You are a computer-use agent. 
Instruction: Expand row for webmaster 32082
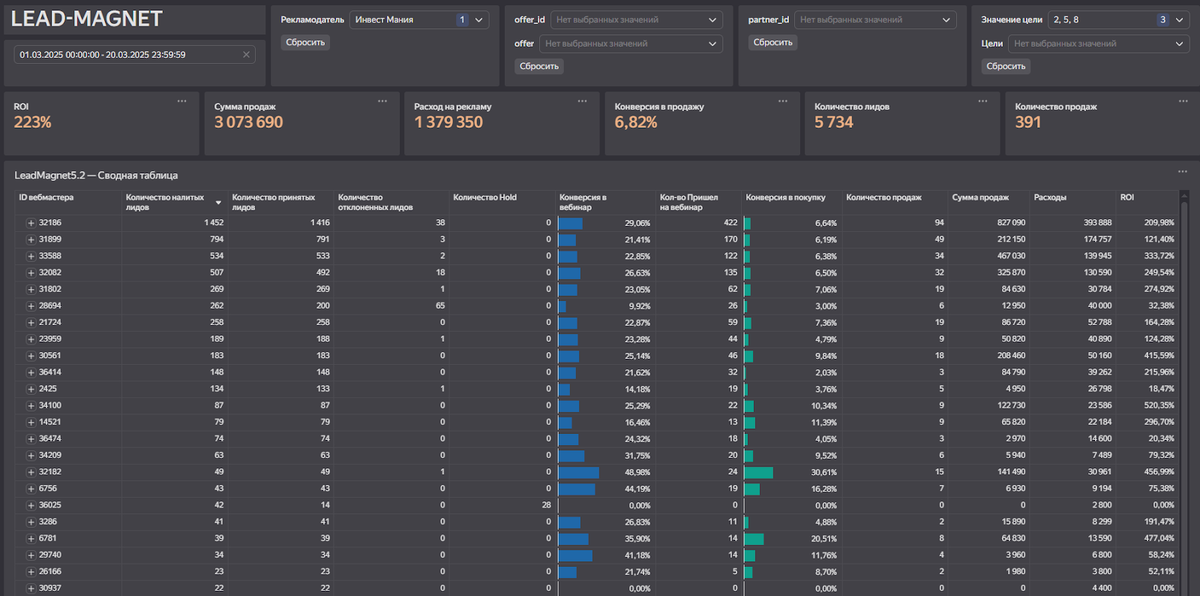(30, 272)
